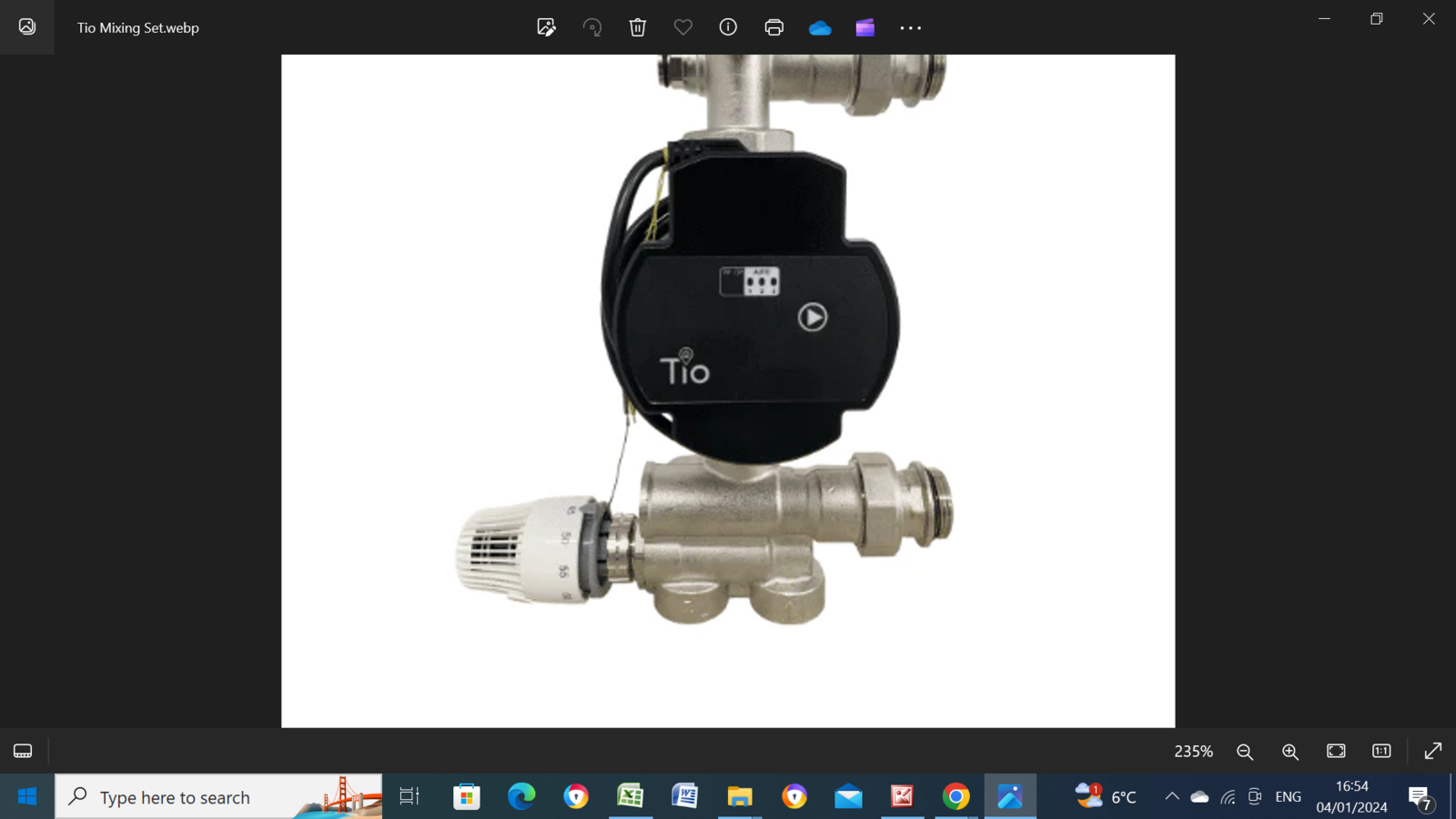Rotate the image using the rotate icon
This screenshot has height=819, width=1456.
592,27
